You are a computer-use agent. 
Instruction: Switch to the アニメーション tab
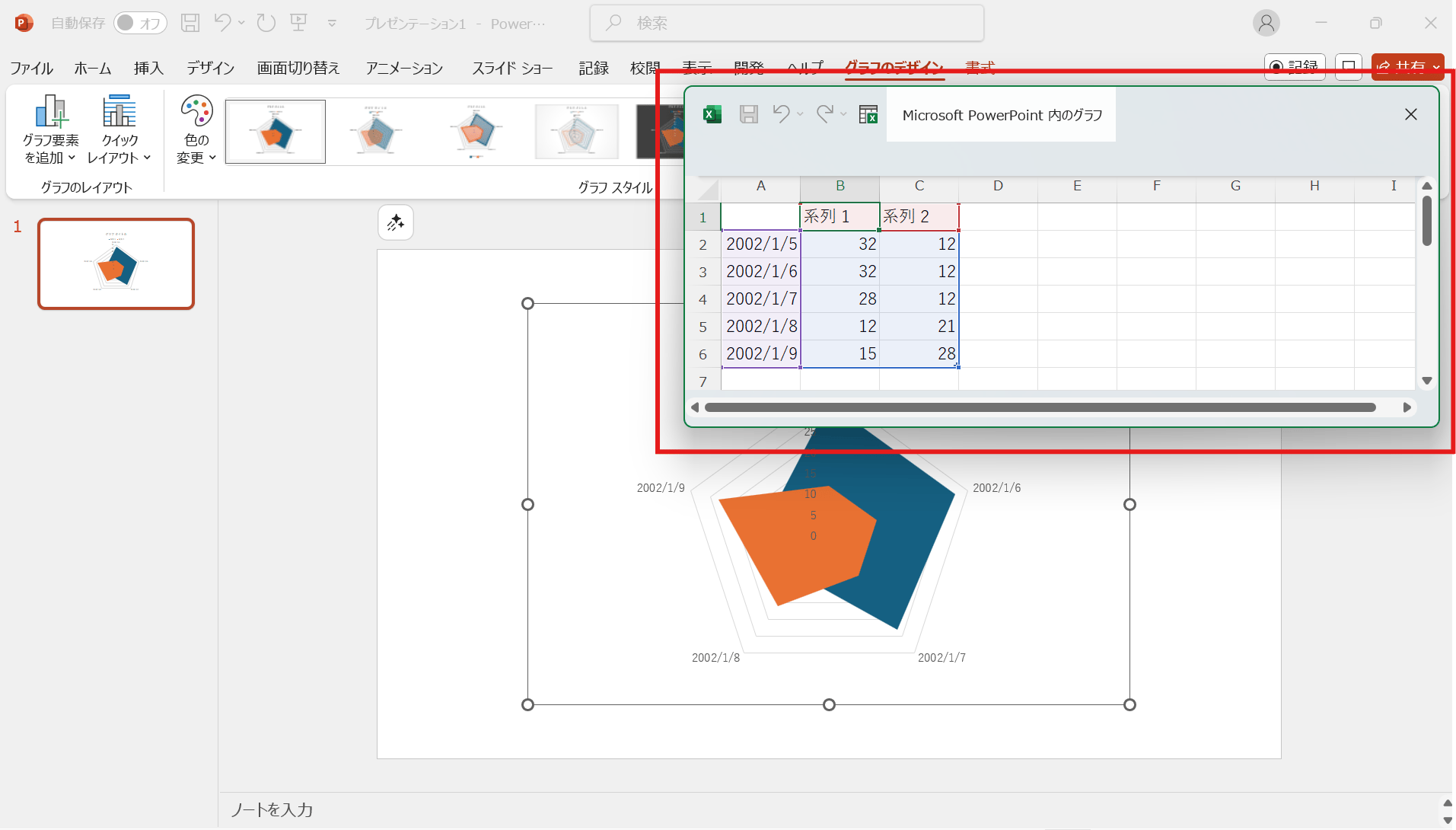point(404,69)
